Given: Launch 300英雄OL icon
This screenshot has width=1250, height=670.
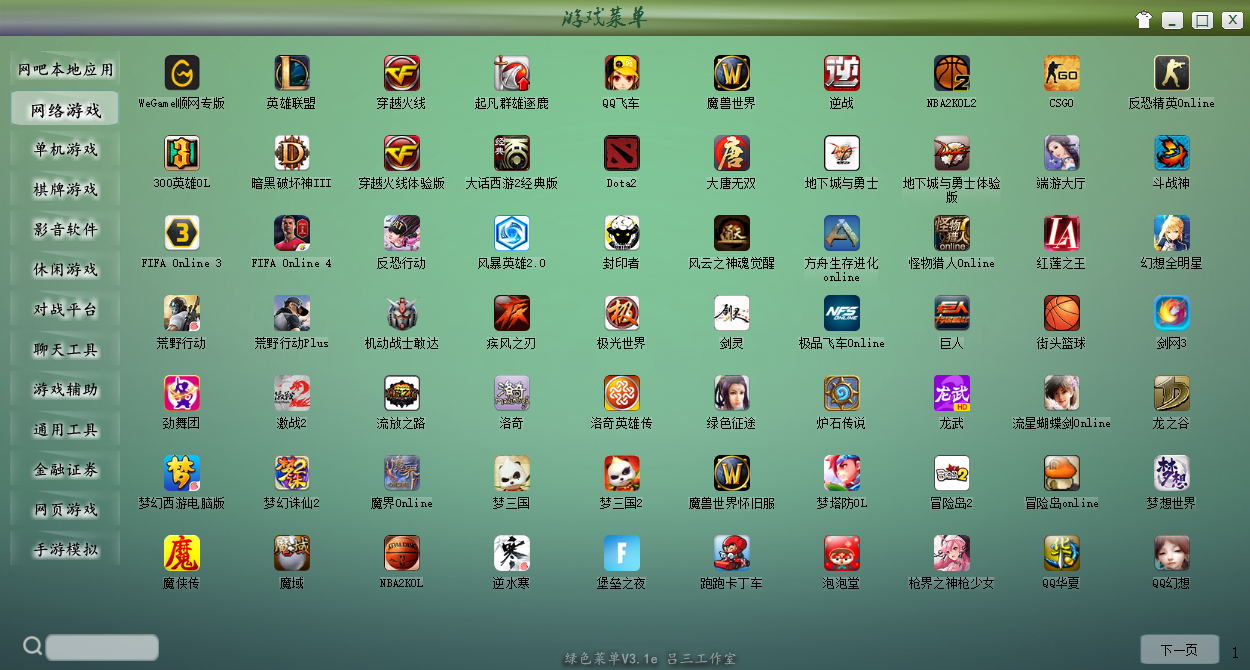Looking at the screenshot, I should [182, 153].
